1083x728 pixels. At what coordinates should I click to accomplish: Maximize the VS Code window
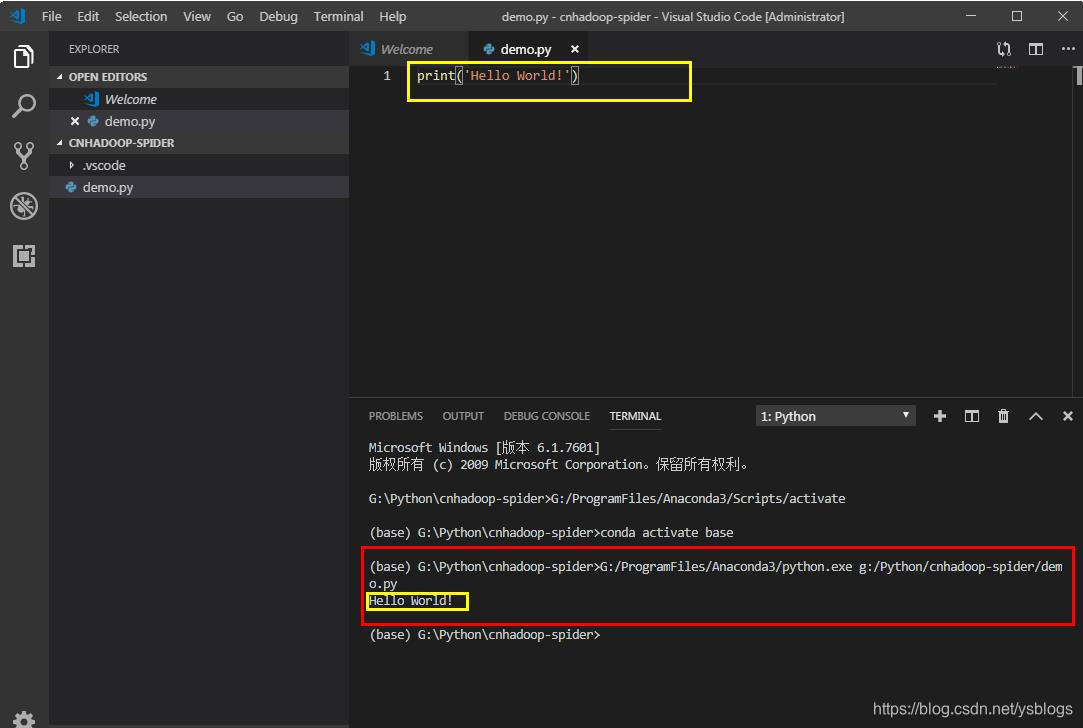[1017, 16]
